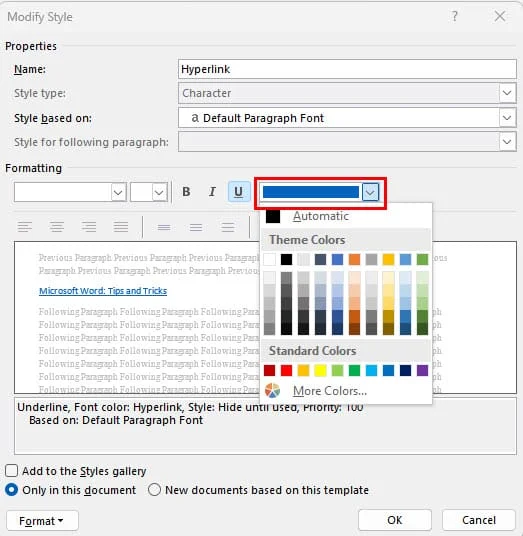Image resolution: width=523 pixels, height=536 pixels.
Task: Check Add to the Styles gallery
Action: tap(11, 471)
